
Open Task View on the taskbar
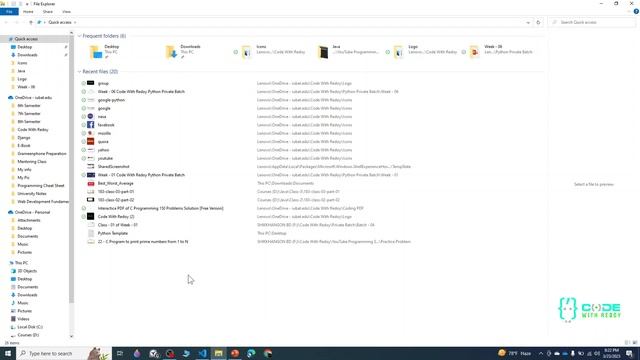point(120,353)
